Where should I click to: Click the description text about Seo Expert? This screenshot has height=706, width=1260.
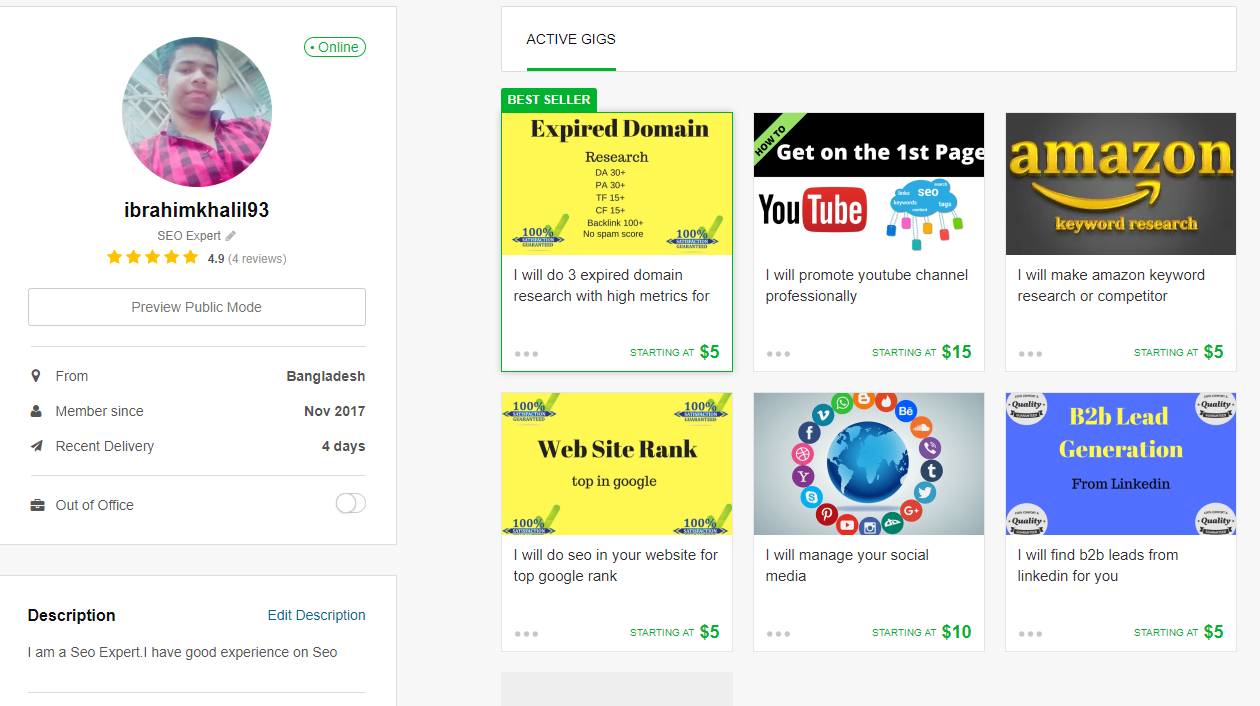pyautogui.click(x=183, y=652)
